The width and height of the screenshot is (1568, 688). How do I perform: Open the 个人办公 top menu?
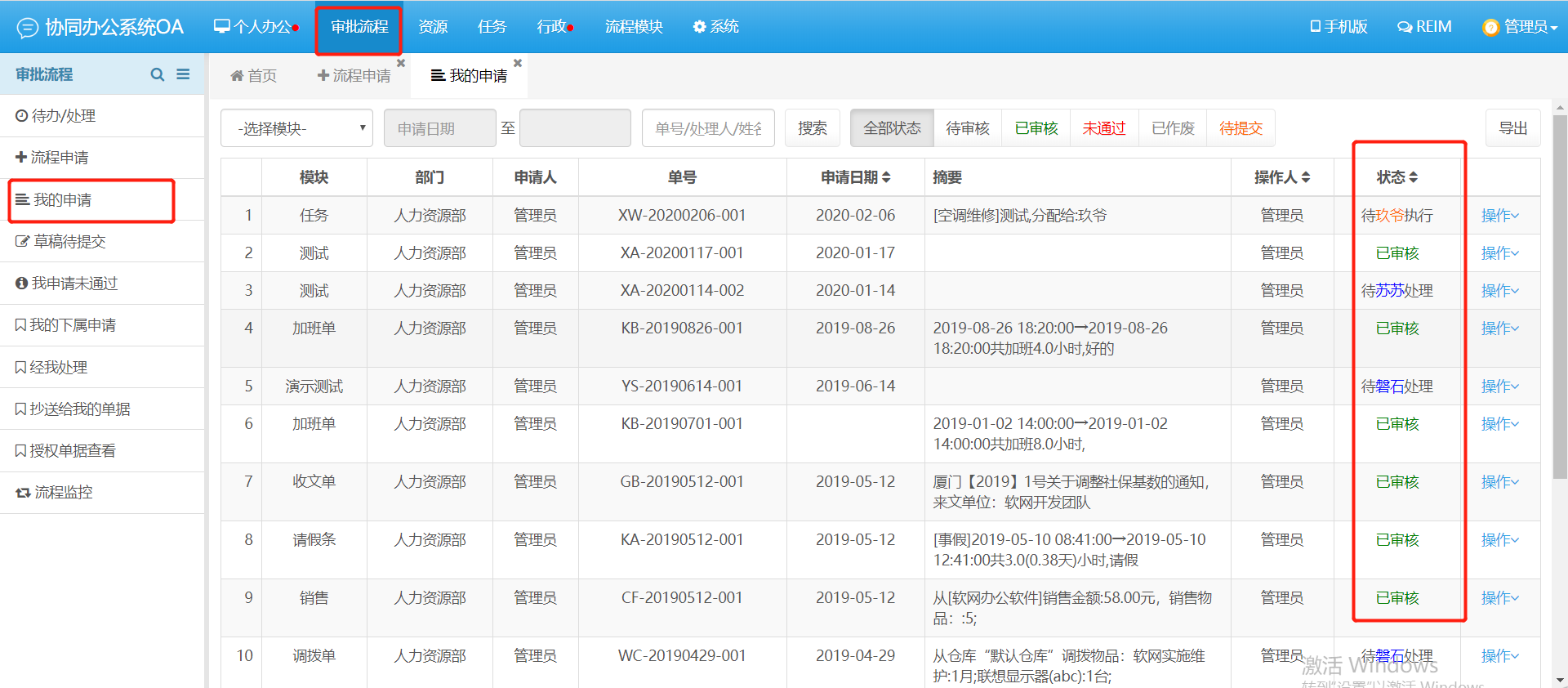click(256, 27)
